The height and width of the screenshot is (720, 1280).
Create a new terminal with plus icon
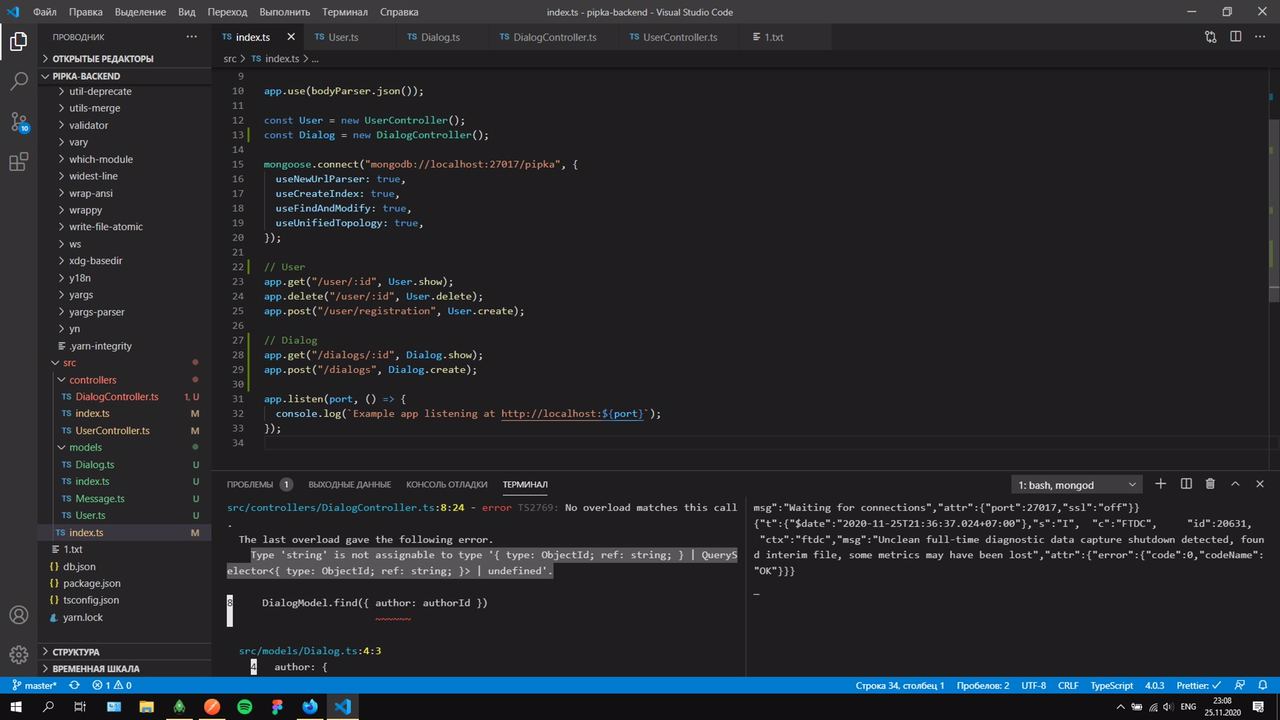[1160, 484]
